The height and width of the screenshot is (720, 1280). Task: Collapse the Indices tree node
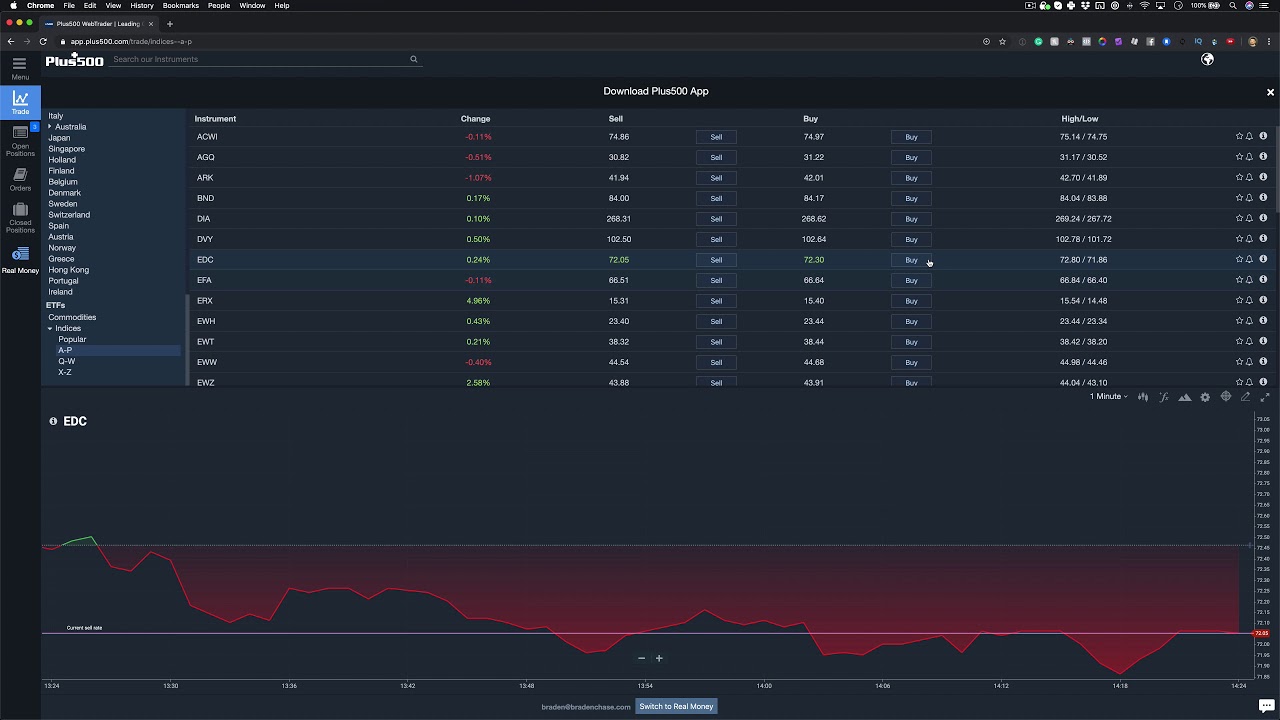[x=50, y=328]
